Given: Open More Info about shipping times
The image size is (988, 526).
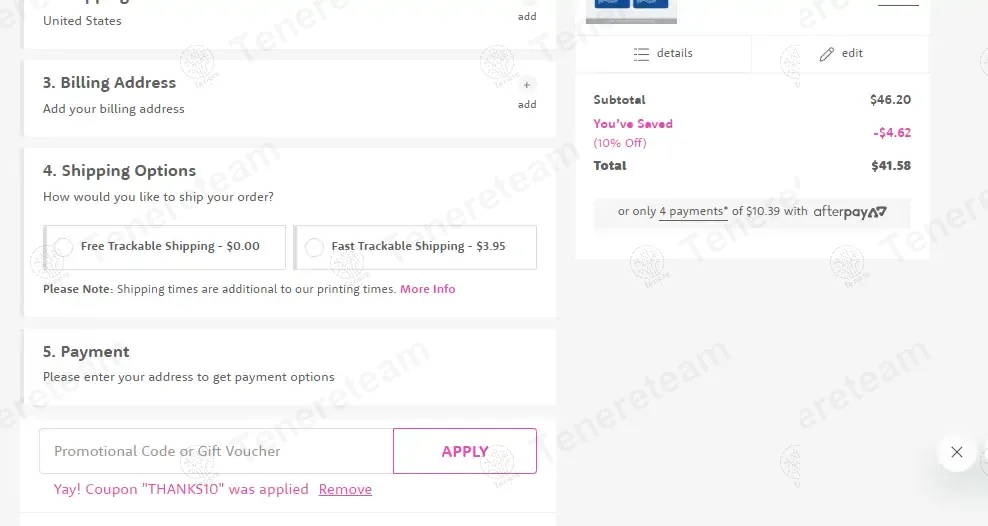Looking at the screenshot, I should [427, 289].
